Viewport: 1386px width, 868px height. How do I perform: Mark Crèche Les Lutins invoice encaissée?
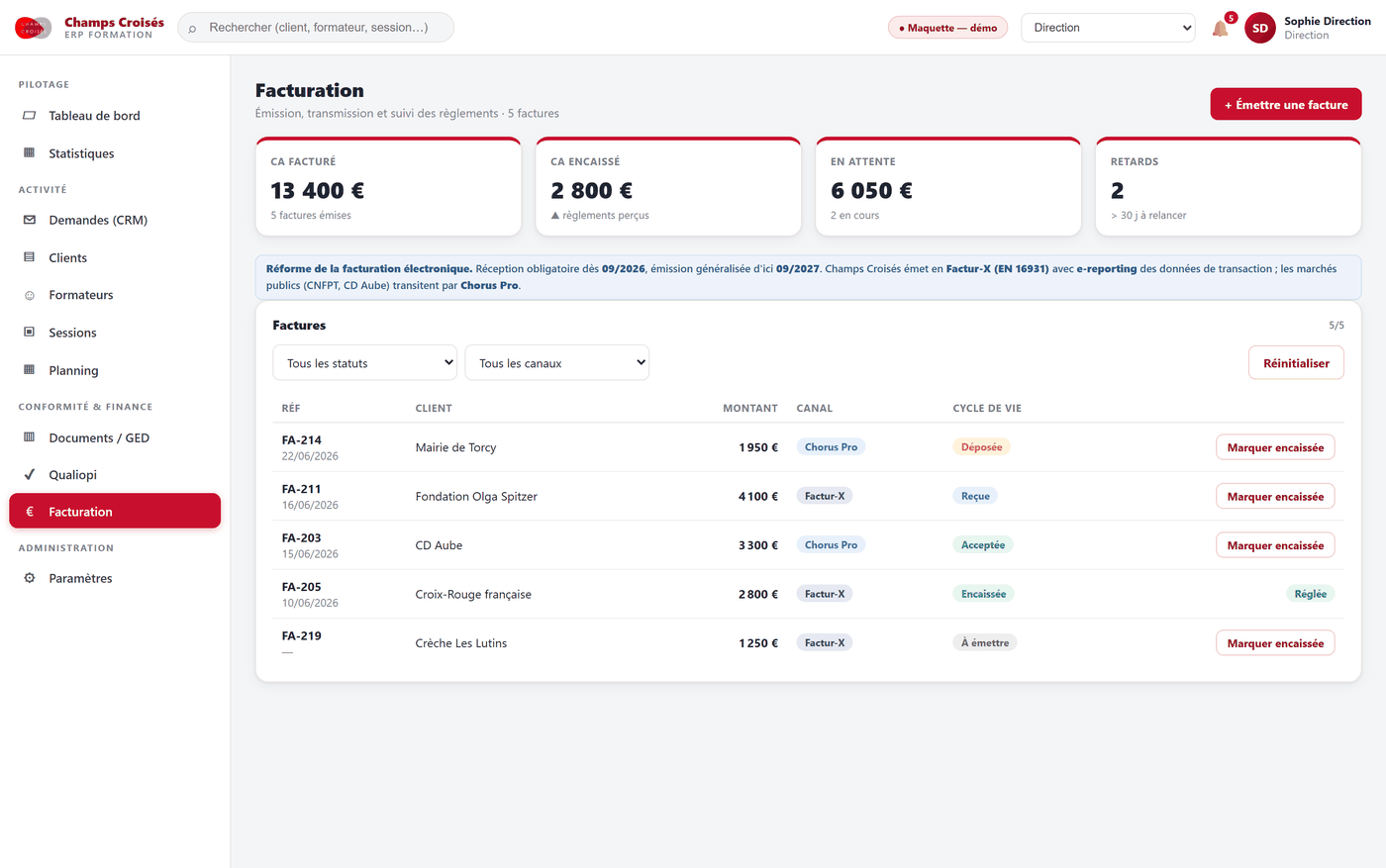pyautogui.click(x=1275, y=643)
